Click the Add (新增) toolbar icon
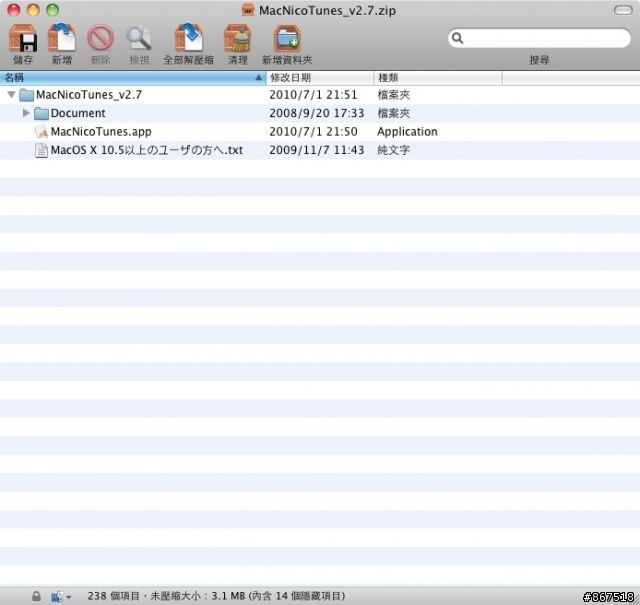 (62, 38)
